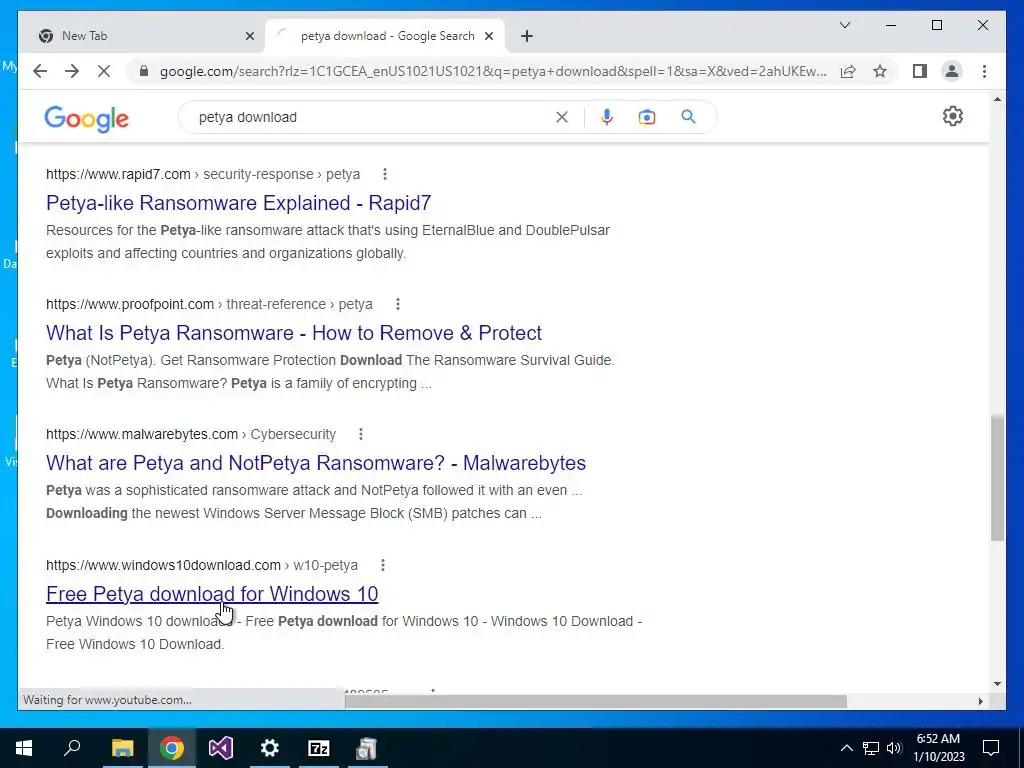Click the windows10download.com URL breadcrumb
1024x768 pixels.
pos(202,565)
